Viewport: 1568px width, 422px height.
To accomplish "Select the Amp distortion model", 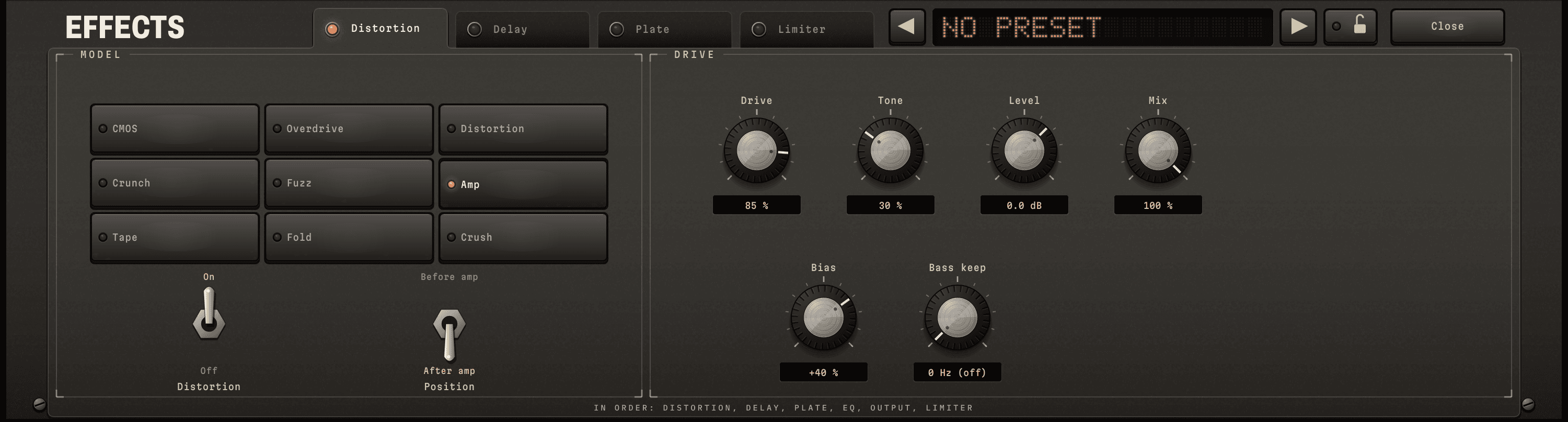I will coord(523,184).
